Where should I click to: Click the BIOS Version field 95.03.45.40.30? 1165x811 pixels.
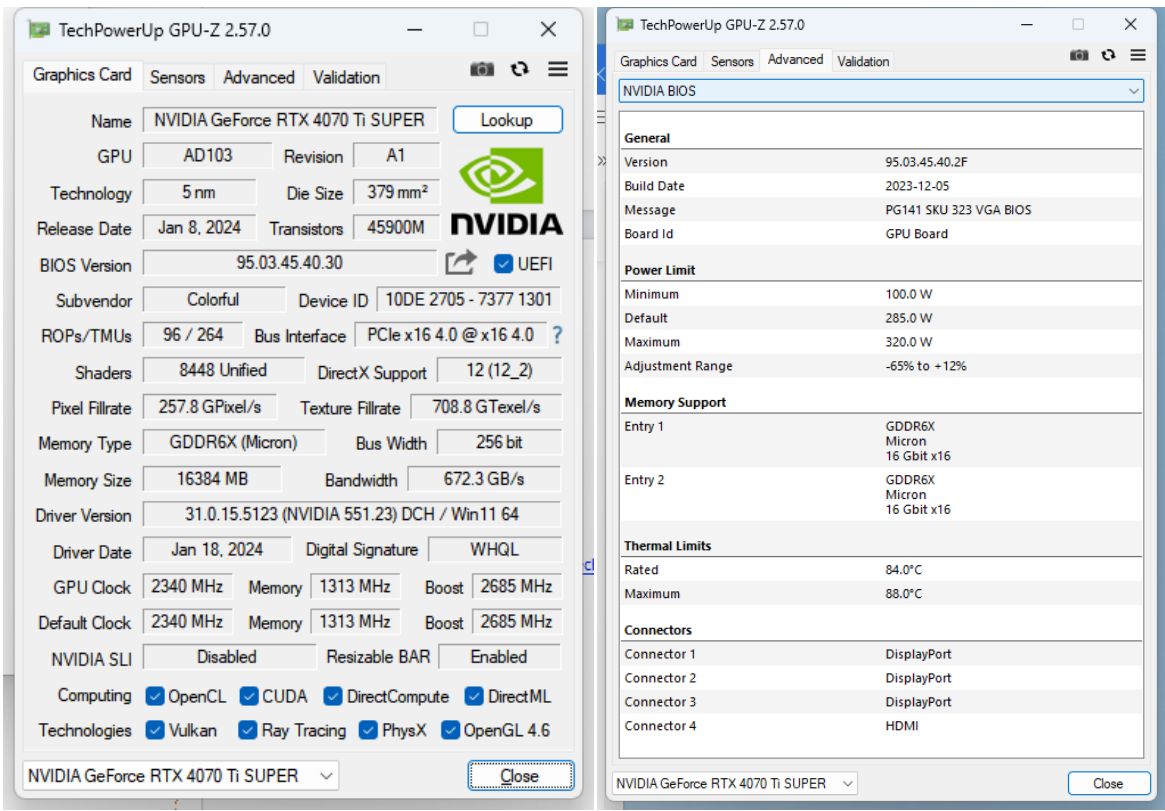[290, 262]
